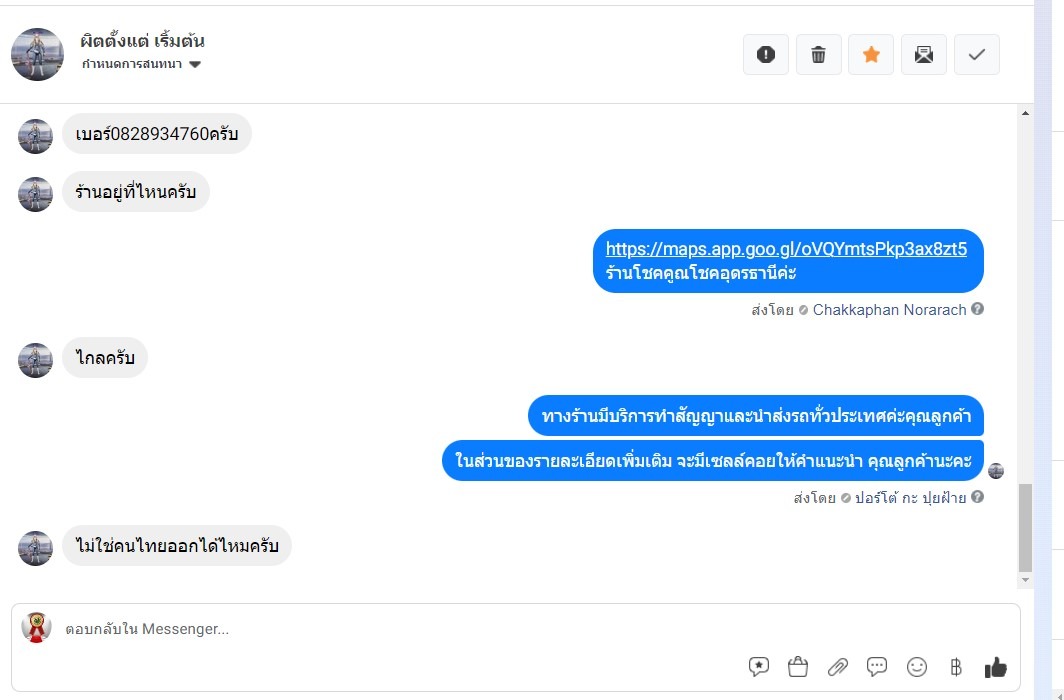
Task: Attach a file with the paperclip icon
Action: click(837, 667)
